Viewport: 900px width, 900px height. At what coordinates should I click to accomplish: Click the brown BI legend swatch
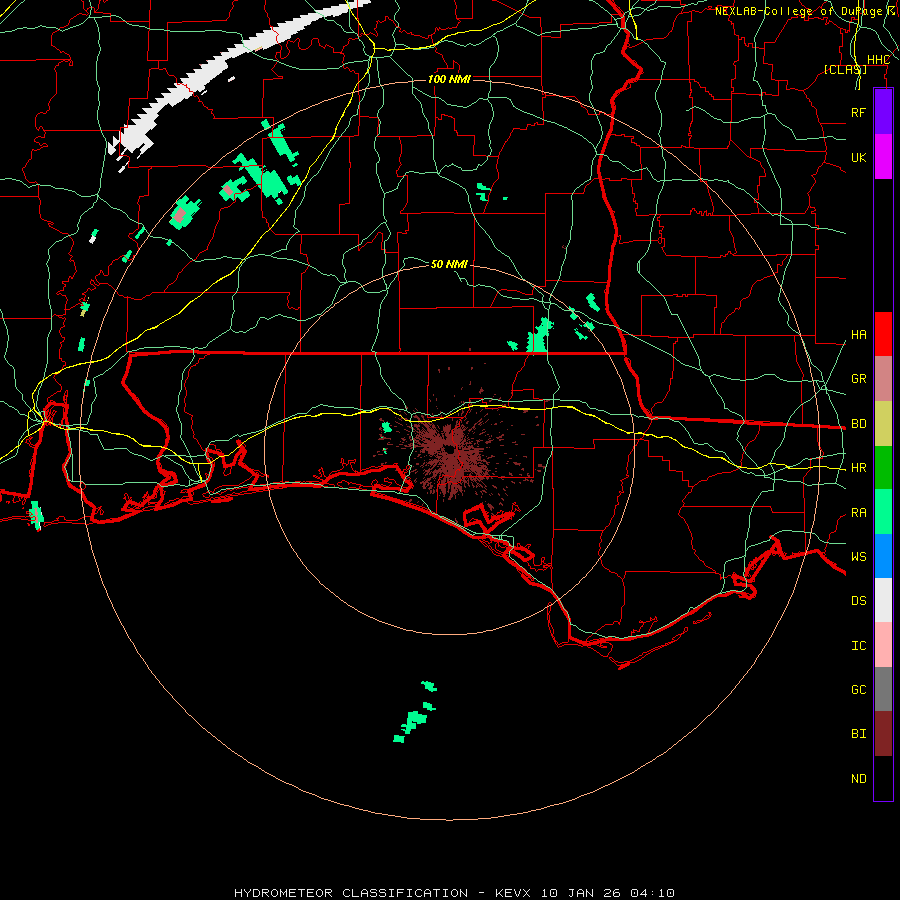tap(883, 734)
